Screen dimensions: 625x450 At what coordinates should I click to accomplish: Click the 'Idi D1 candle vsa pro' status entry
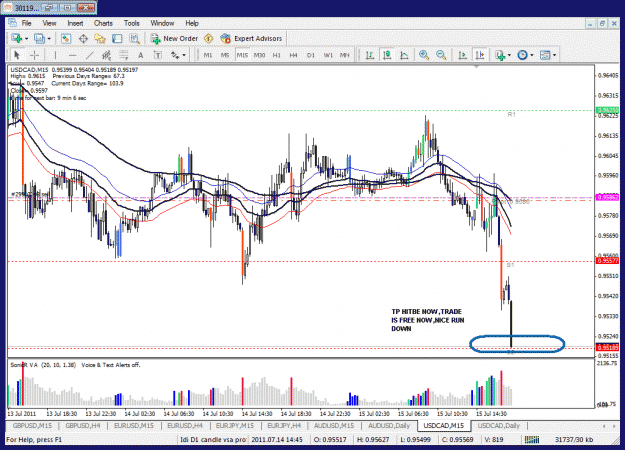tap(213, 440)
